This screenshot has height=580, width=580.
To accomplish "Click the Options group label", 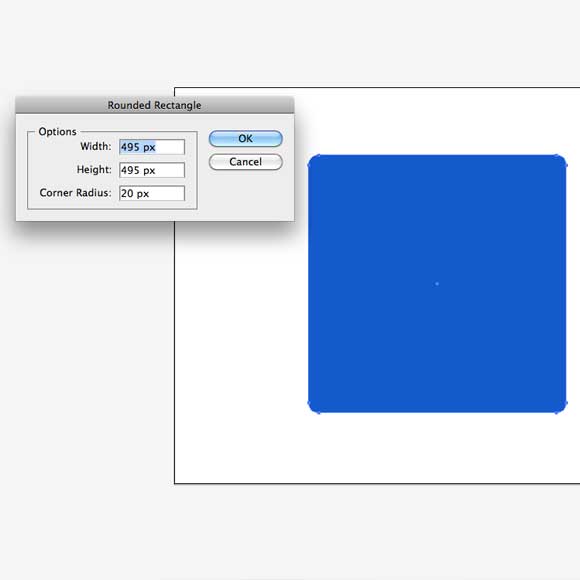I will (57, 132).
